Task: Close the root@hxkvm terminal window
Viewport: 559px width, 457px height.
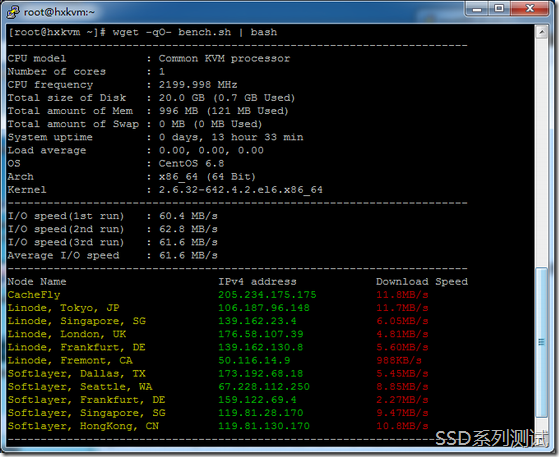Action: pos(530,9)
